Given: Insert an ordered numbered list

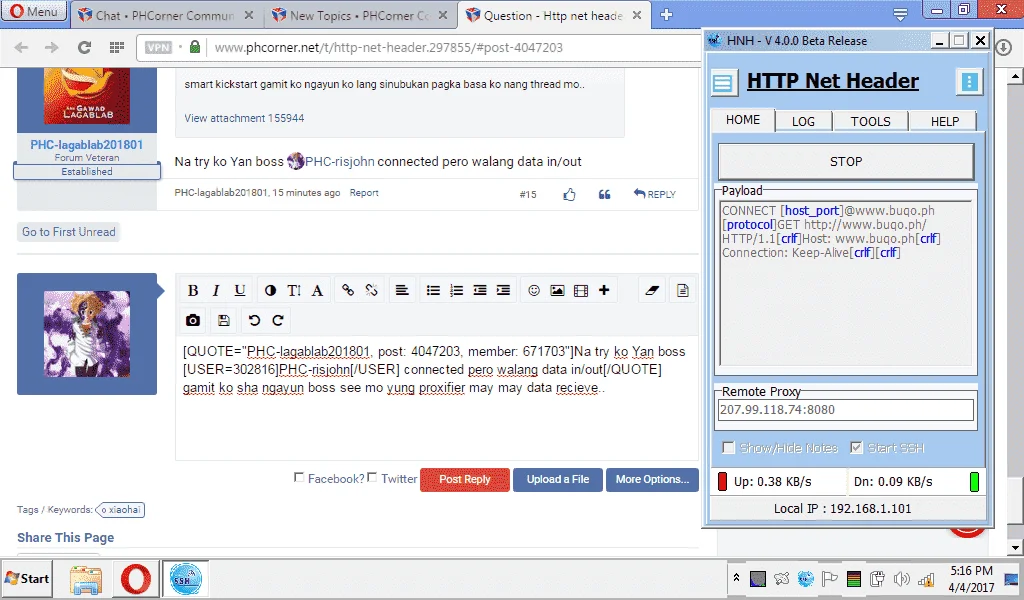Looking at the screenshot, I should (x=456, y=291).
